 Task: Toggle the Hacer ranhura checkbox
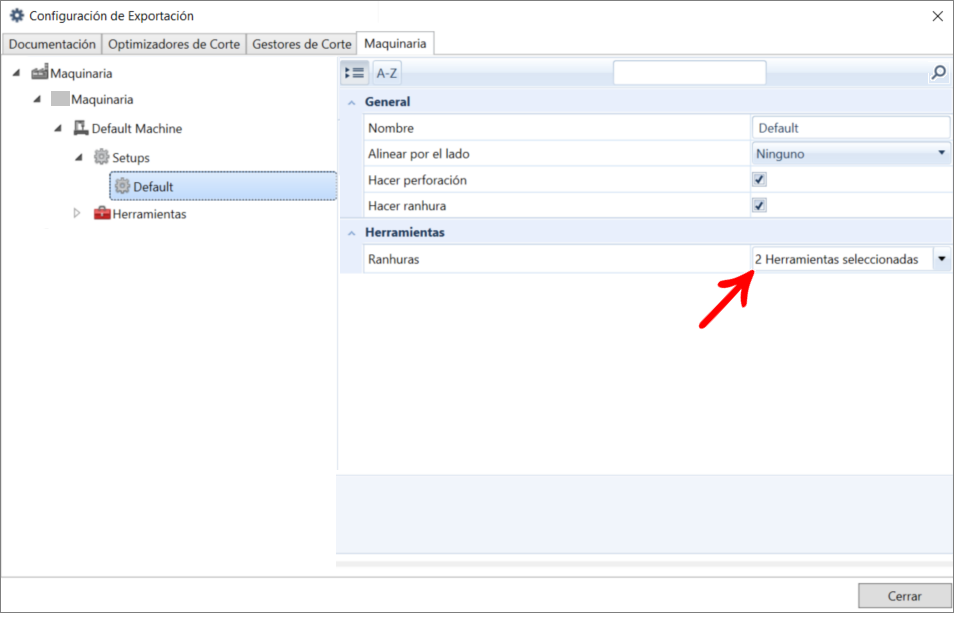click(x=760, y=205)
